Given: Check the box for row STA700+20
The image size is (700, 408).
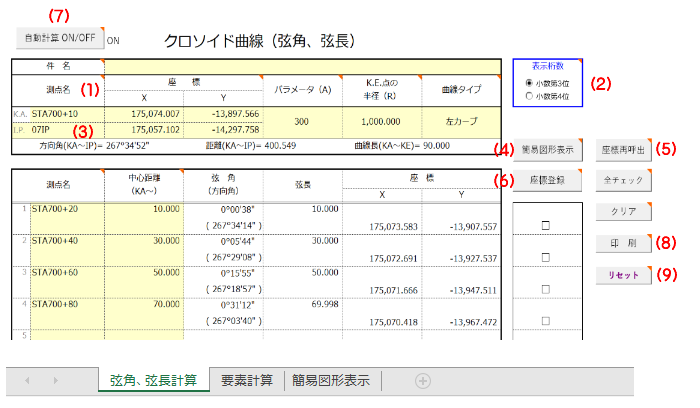Looking at the screenshot, I should point(545,226).
